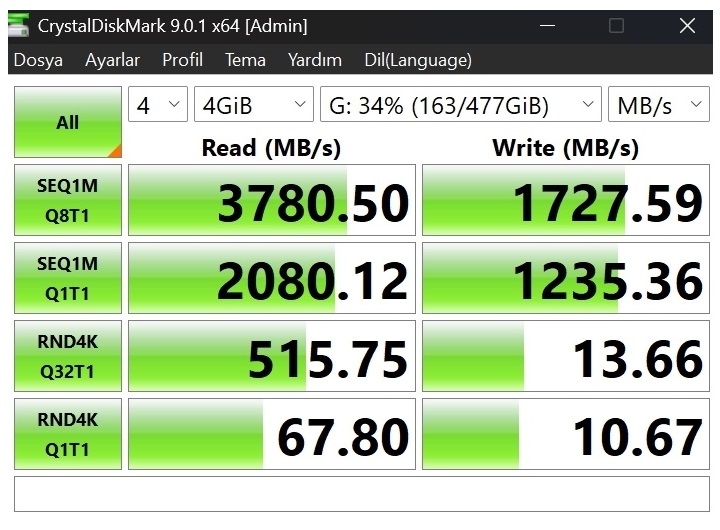This screenshot has height=530, width=720.
Task: Open the Tema menu
Action: click(x=245, y=60)
